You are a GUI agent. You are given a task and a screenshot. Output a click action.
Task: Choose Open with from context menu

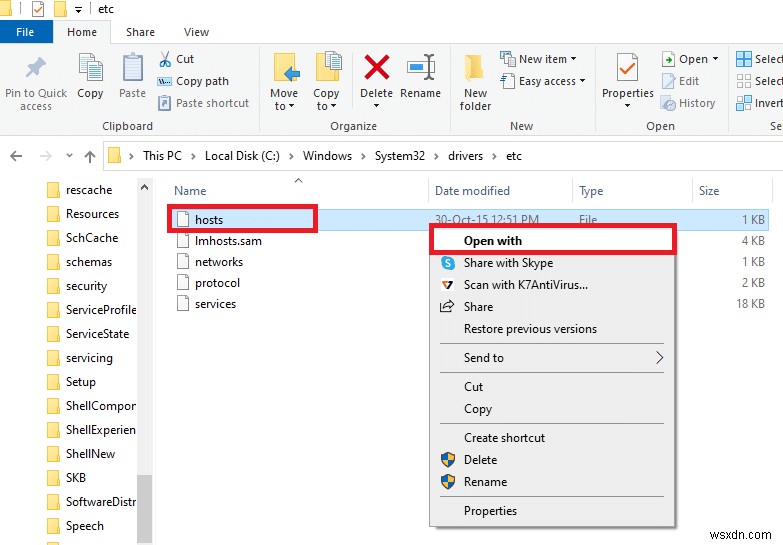(x=553, y=241)
